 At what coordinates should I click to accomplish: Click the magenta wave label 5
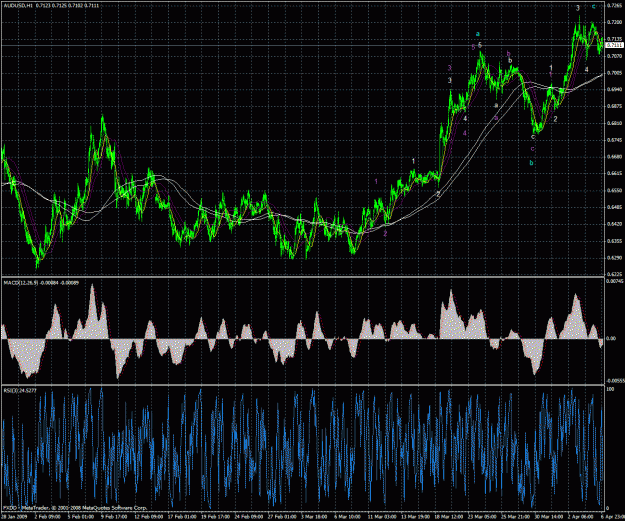[473, 47]
